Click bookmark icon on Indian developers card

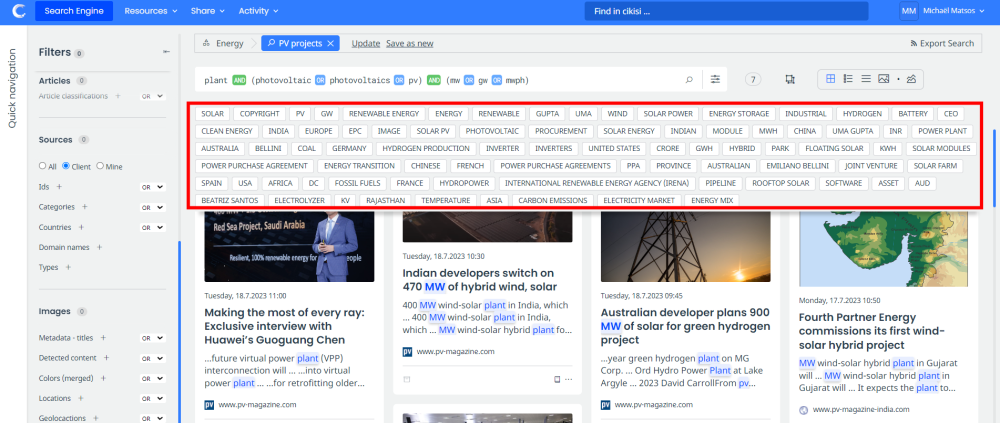[x=557, y=379]
